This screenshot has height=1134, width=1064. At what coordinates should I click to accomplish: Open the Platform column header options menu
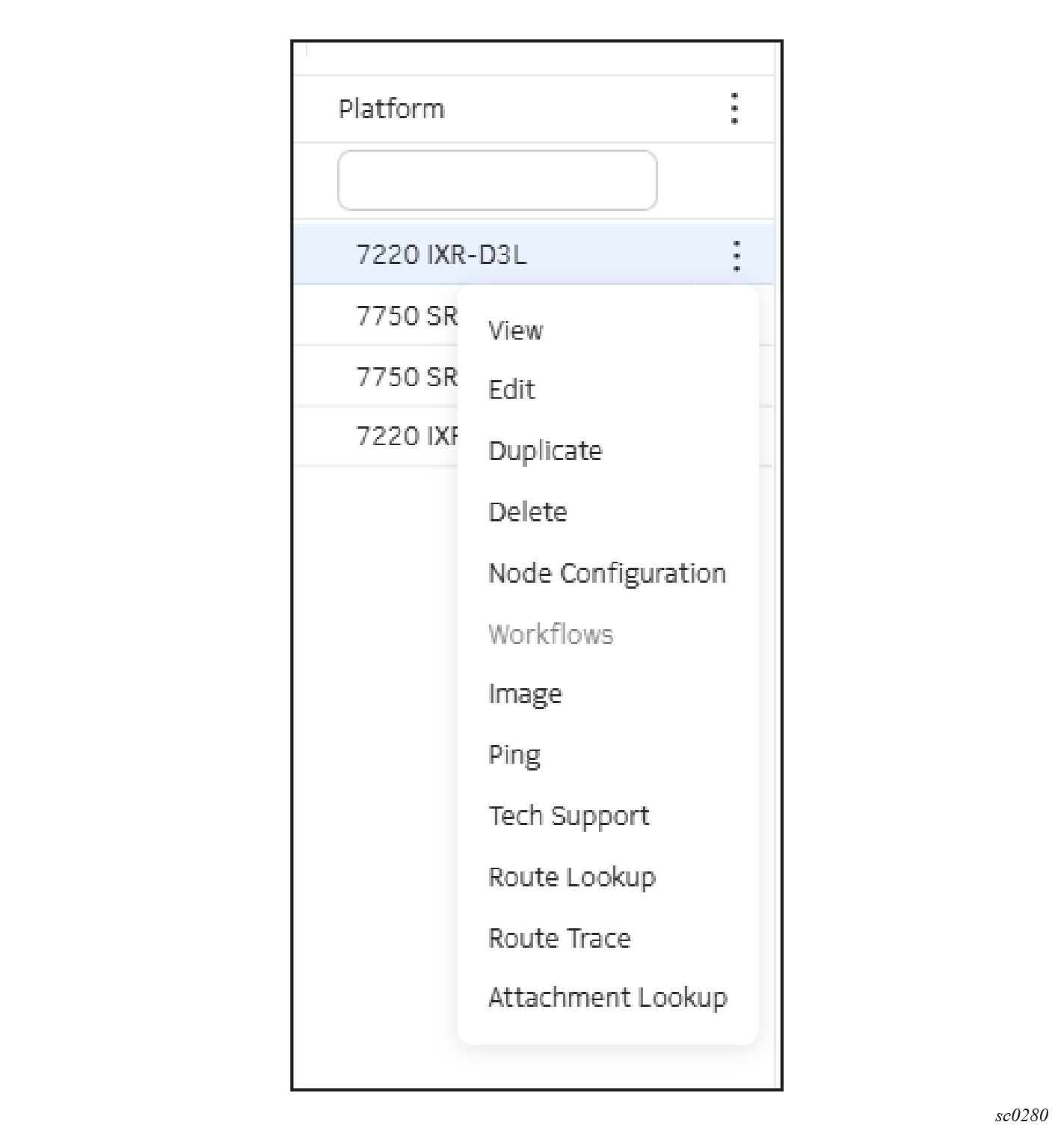(734, 108)
